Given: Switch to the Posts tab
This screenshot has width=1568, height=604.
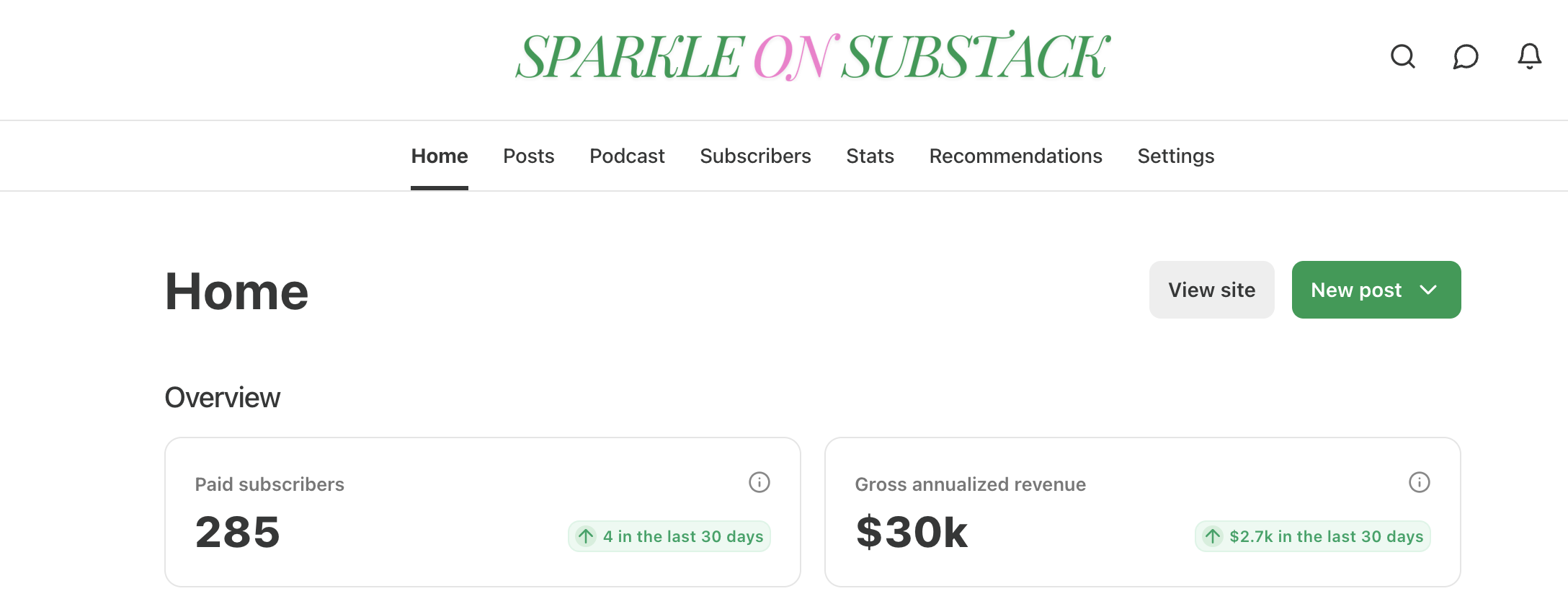Looking at the screenshot, I should (528, 156).
